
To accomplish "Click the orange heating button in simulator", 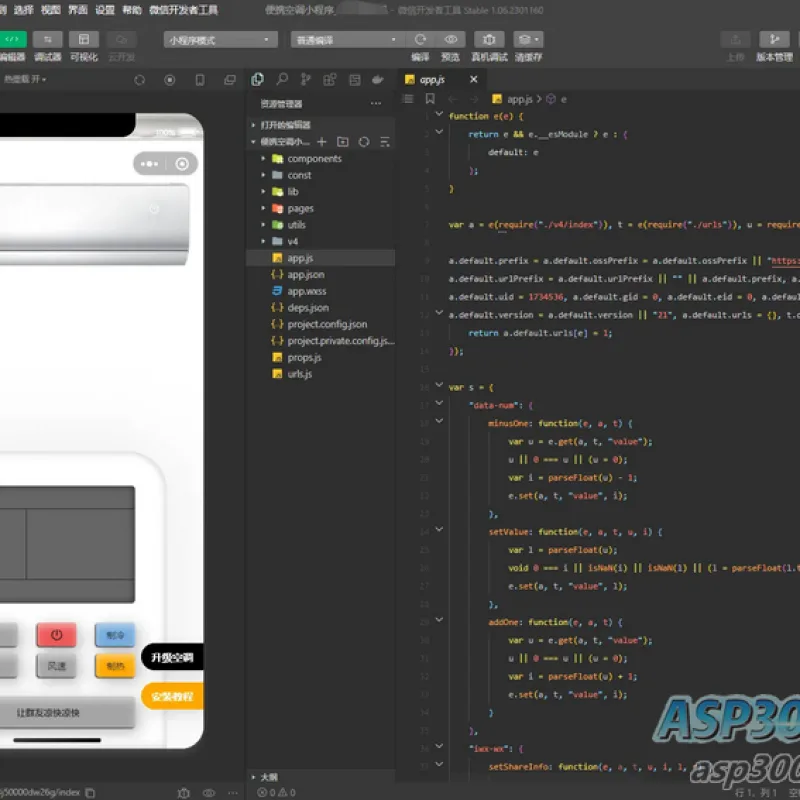I will click(x=115, y=666).
